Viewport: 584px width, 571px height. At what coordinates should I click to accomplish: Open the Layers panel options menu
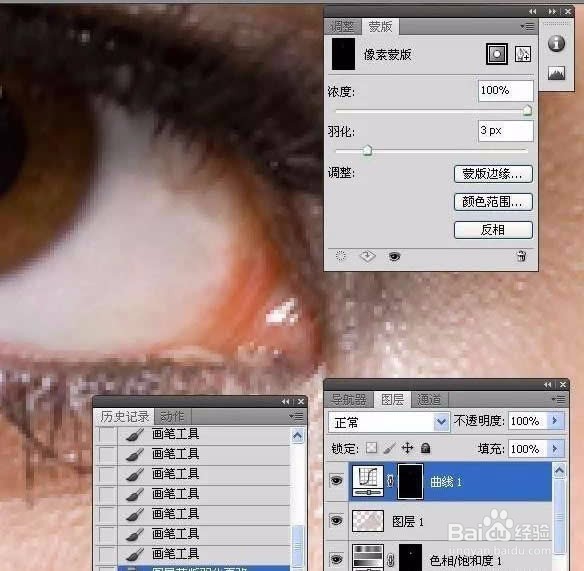tap(558, 399)
